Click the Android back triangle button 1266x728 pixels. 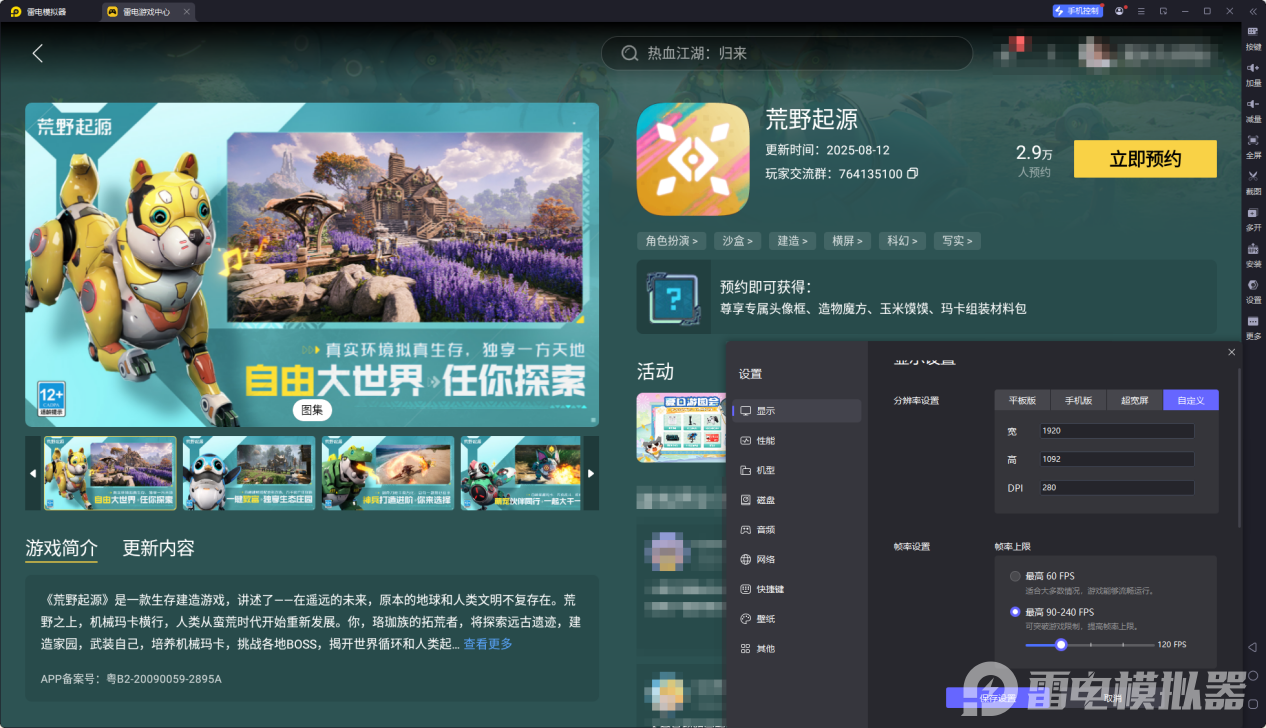(1253, 647)
